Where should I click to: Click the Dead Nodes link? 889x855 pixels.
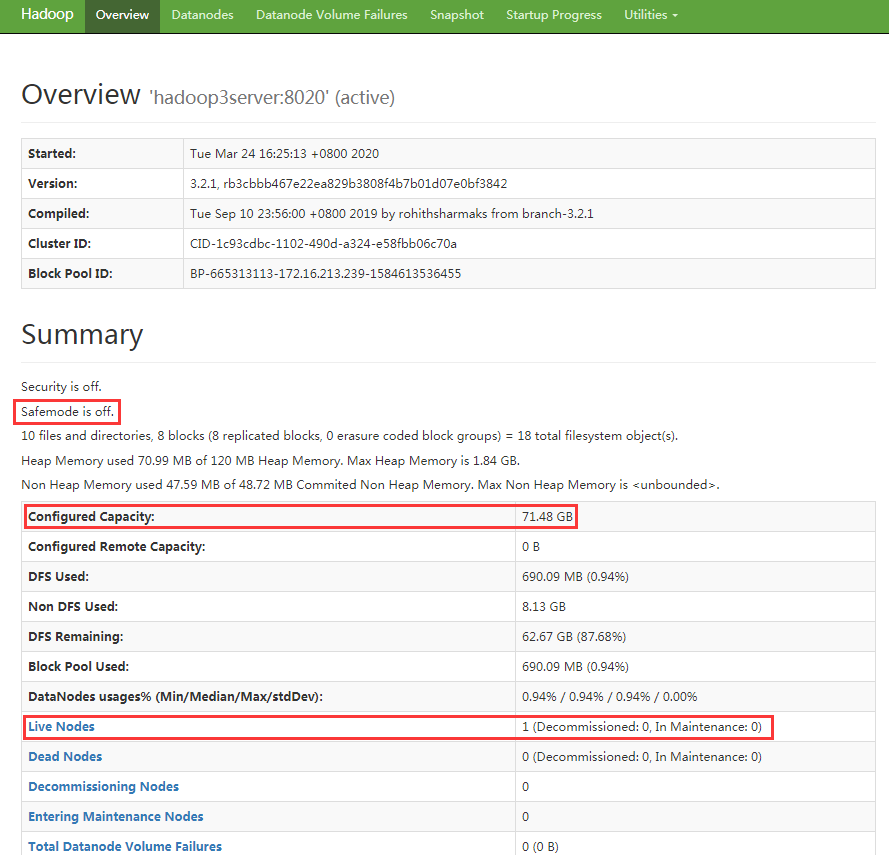point(65,757)
